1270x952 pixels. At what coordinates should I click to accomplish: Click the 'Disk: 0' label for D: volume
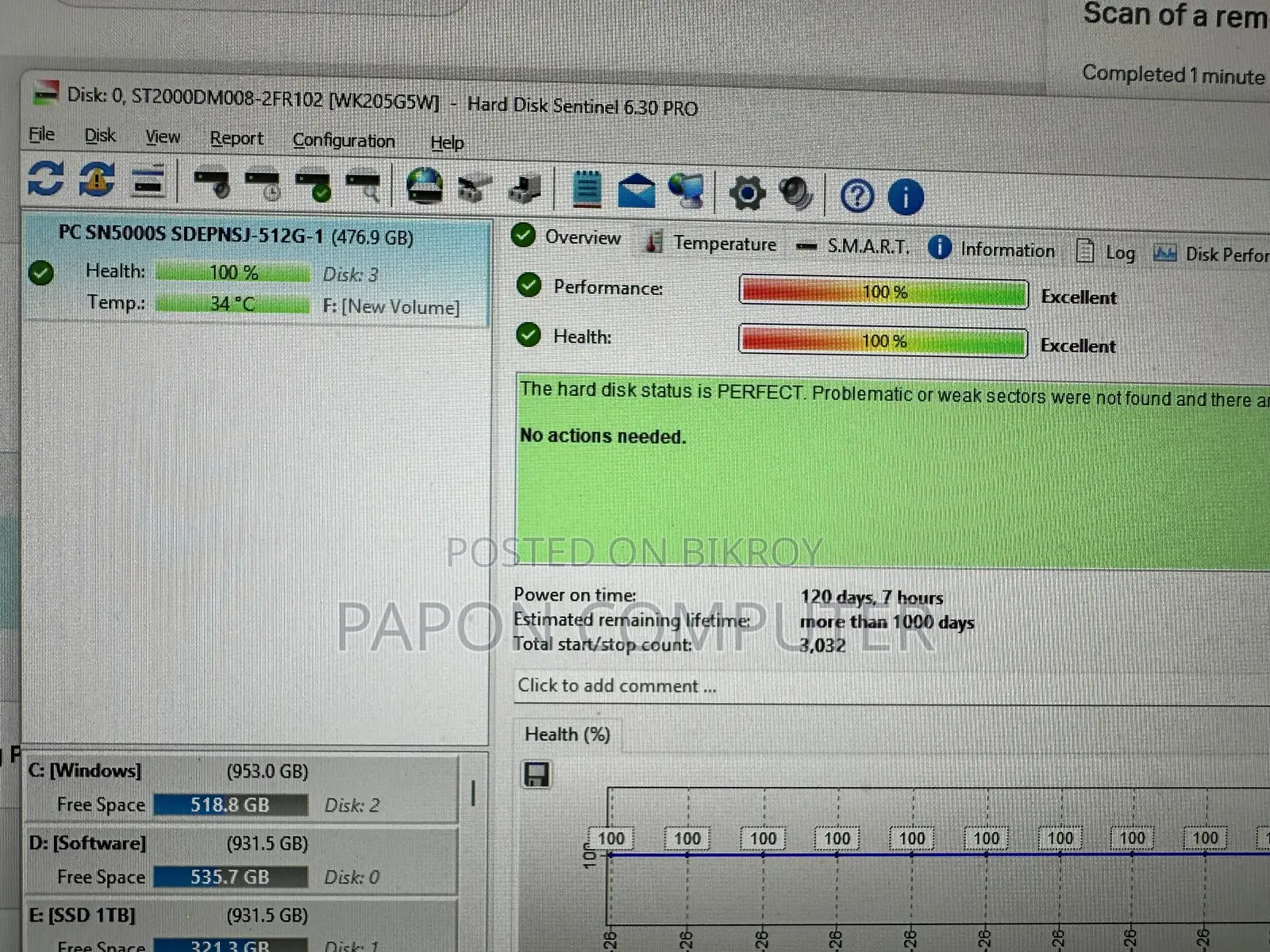point(352,877)
